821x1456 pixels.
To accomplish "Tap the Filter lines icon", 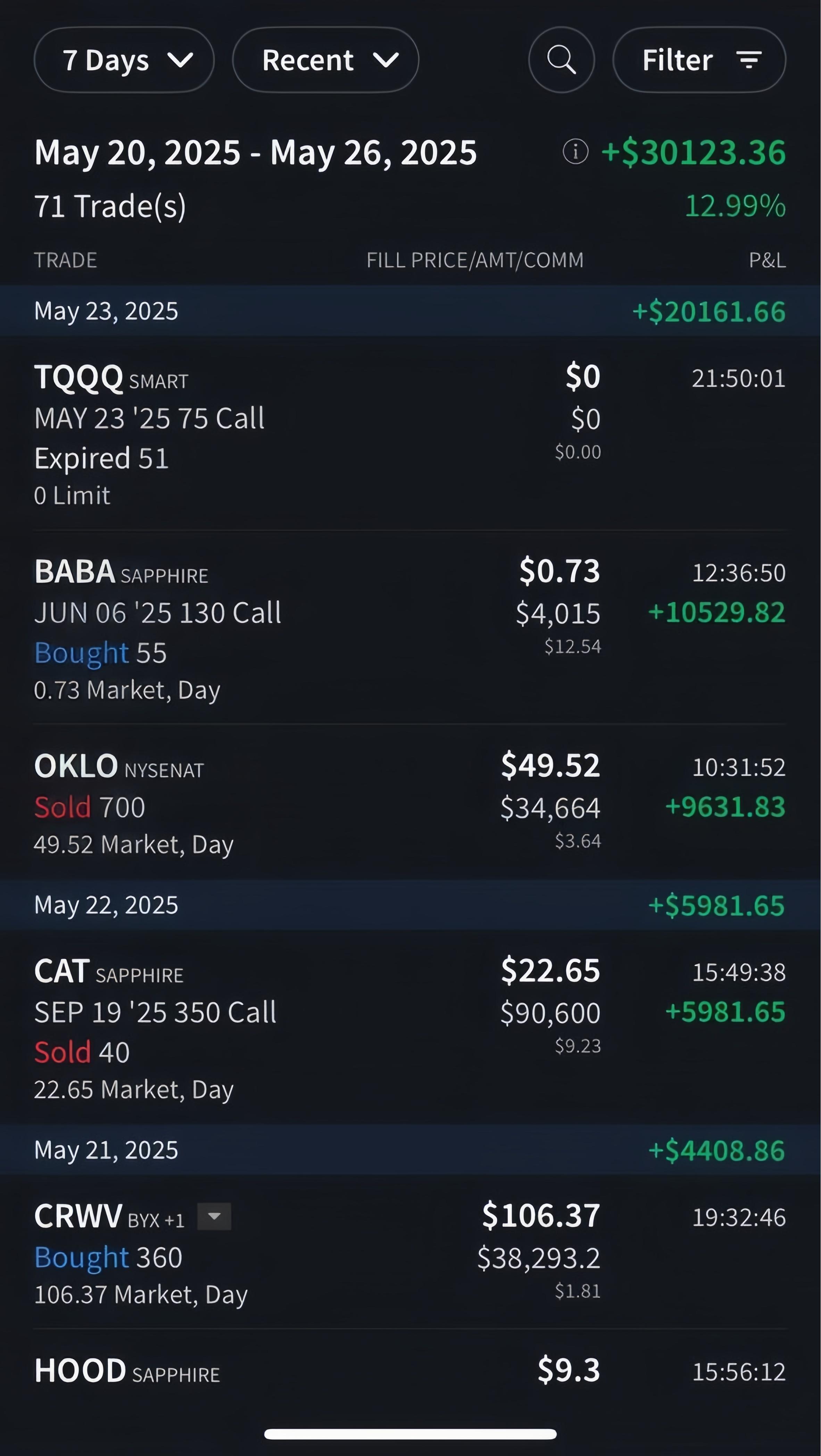I will [749, 60].
